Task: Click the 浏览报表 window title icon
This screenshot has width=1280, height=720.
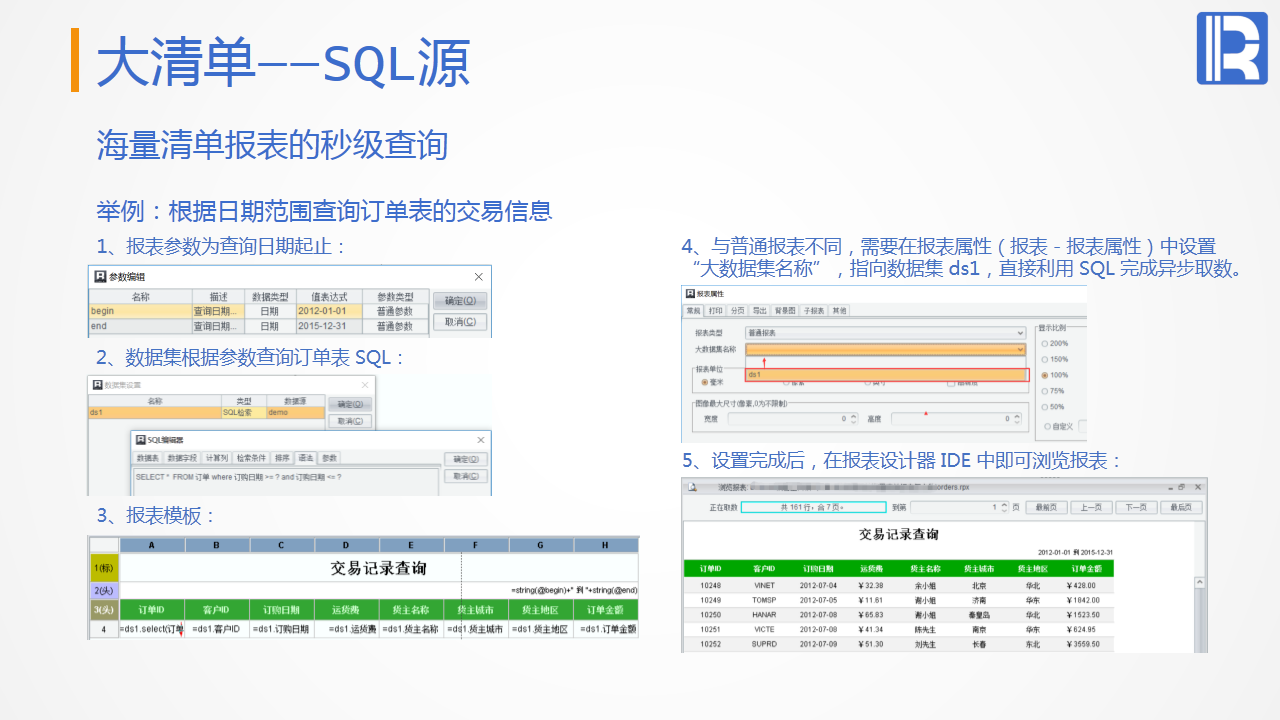Action: (x=691, y=487)
